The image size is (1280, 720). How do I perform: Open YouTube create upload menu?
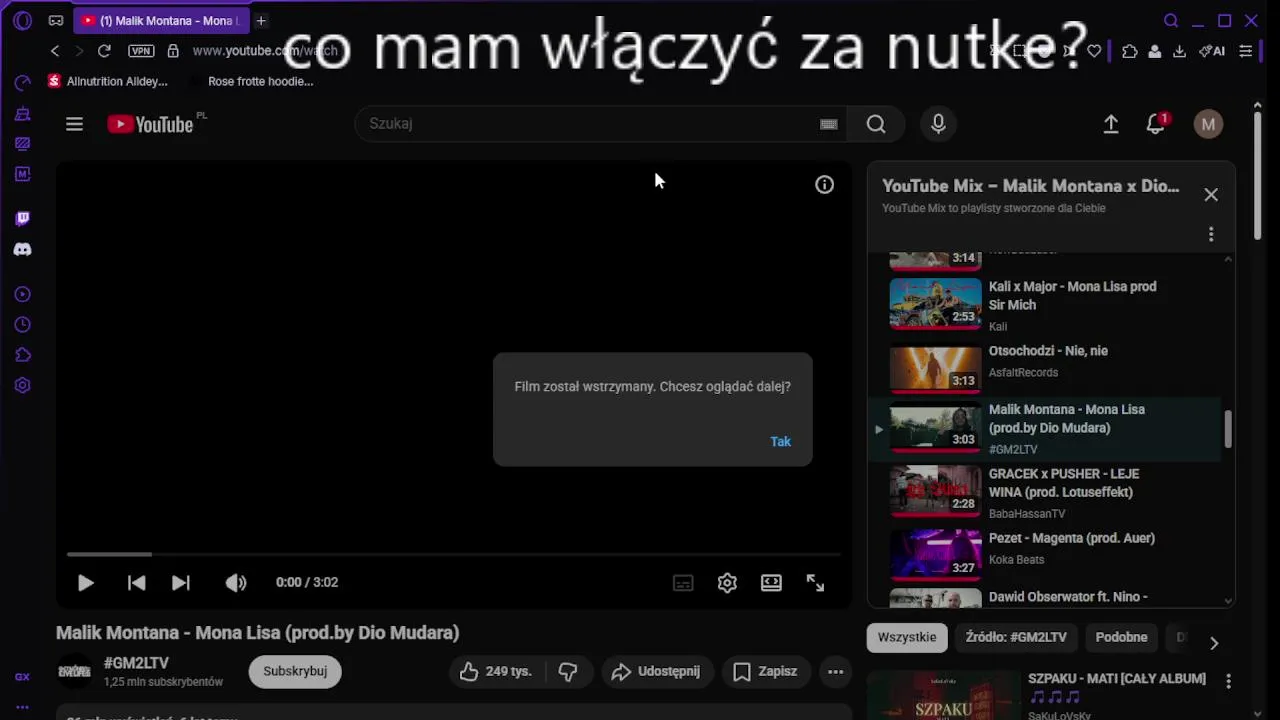pos(1111,124)
